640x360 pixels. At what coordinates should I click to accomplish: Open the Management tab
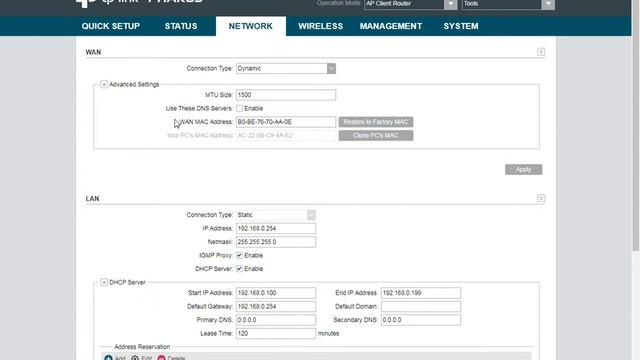coord(391,26)
